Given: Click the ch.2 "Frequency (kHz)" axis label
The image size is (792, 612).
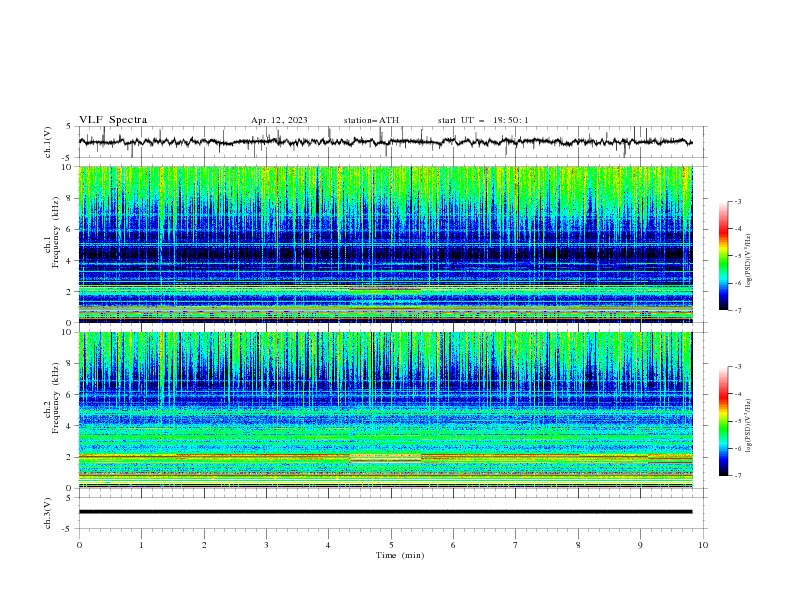Looking at the screenshot, I should coord(55,397).
